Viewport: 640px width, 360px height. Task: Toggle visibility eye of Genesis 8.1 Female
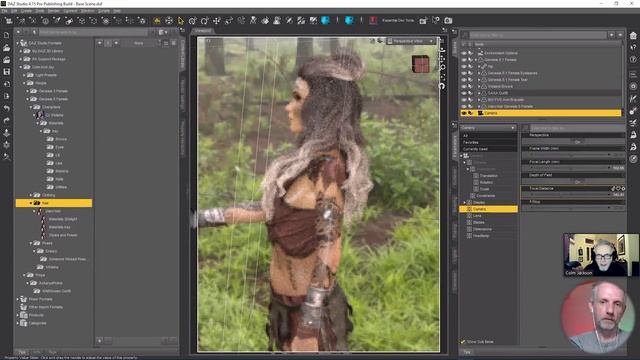click(x=464, y=60)
